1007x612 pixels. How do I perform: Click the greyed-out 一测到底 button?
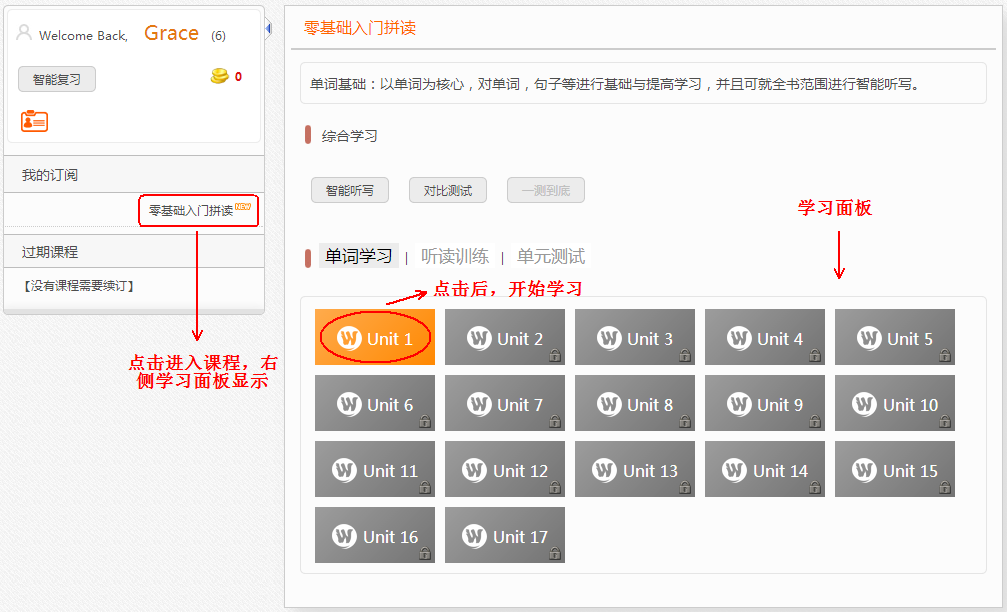tap(545, 190)
